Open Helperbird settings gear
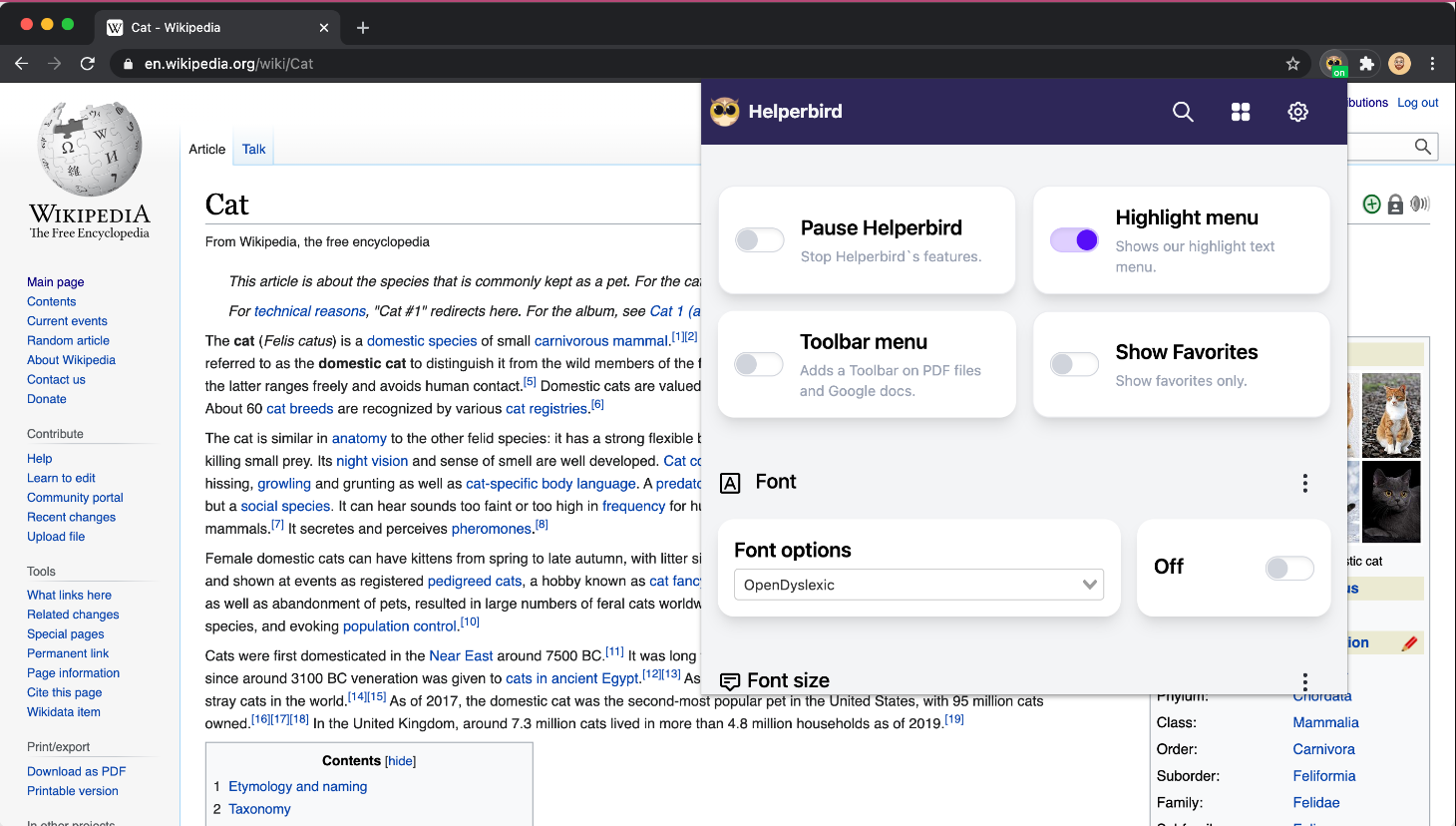The height and width of the screenshot is (826, 1456). click(x=1297, y=112)
